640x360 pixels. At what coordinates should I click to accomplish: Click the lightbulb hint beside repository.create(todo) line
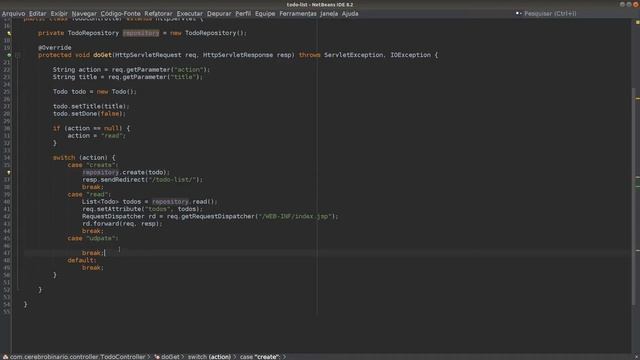click(x=9, y=173)
